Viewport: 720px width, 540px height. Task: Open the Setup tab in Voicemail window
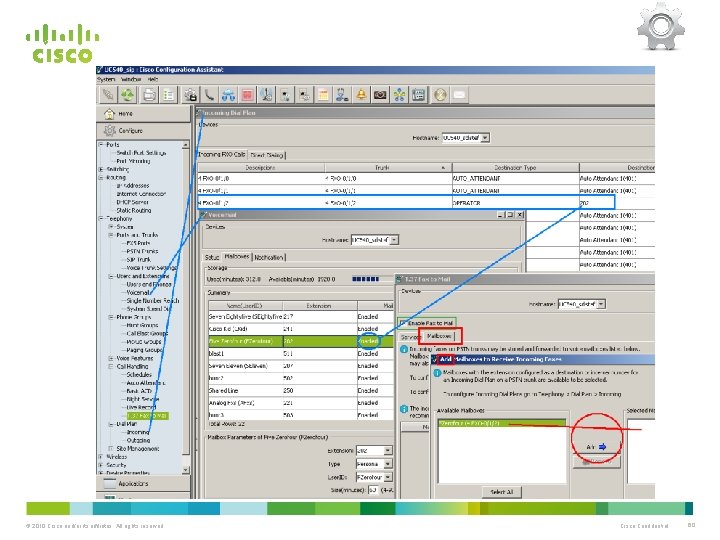click(x=212, y=257)
